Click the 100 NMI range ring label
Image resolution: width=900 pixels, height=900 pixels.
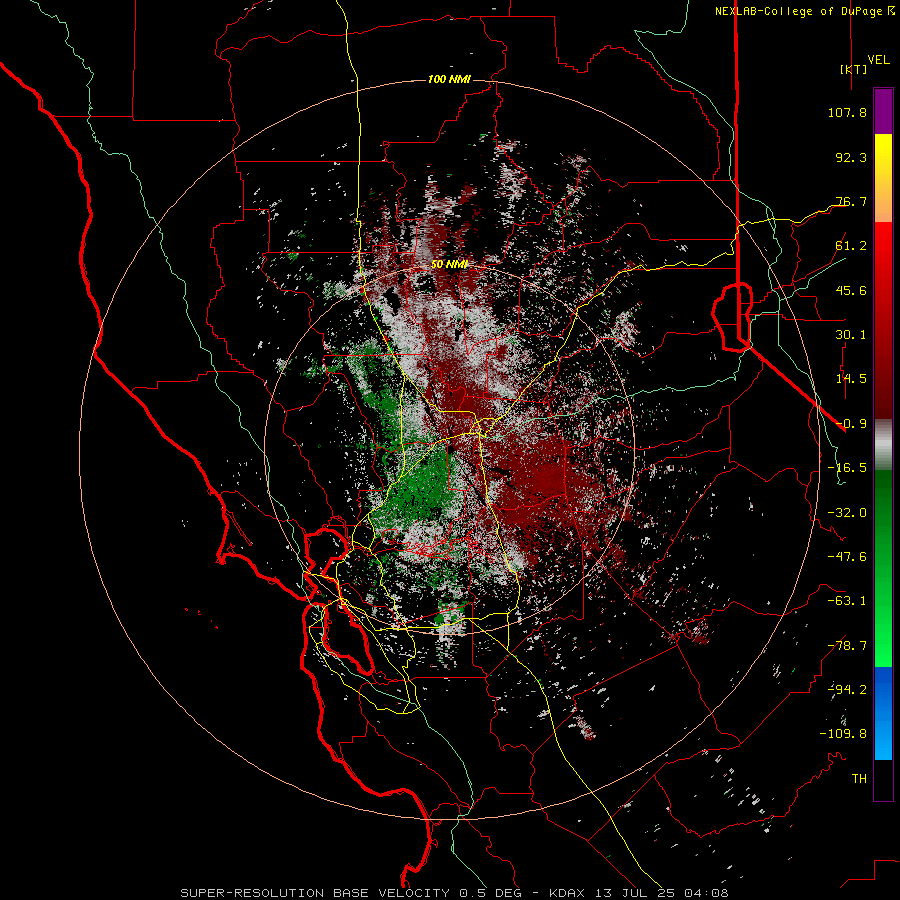[449, 79]
